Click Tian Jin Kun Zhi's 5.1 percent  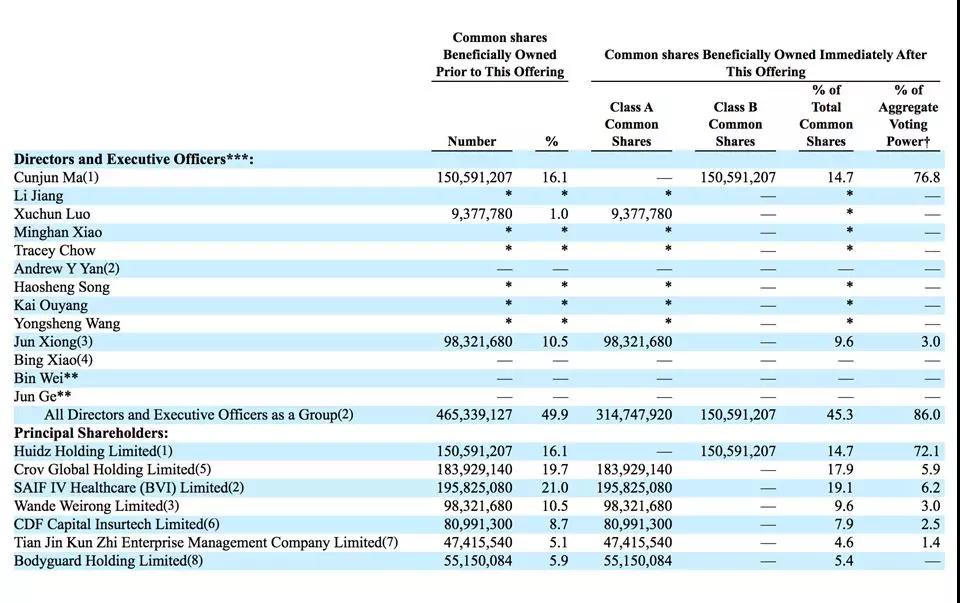coord(558,543)
